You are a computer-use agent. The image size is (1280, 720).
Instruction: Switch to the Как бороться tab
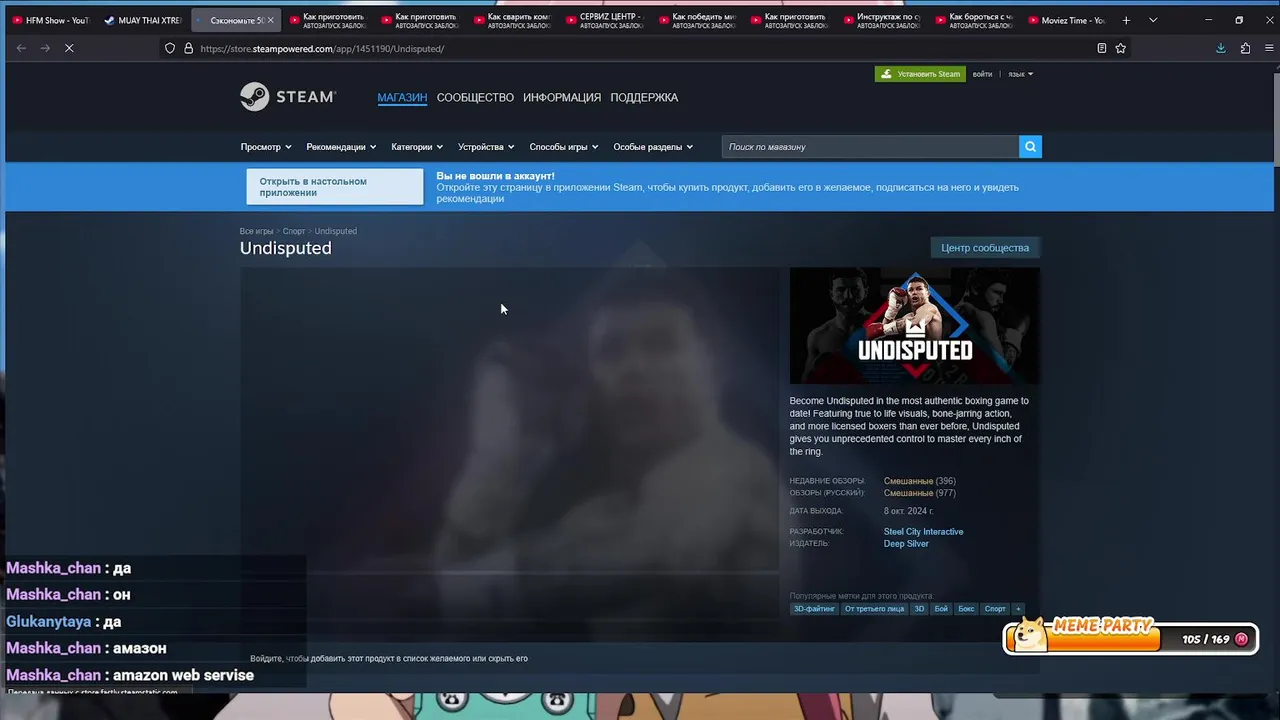[x=973, y=20]
